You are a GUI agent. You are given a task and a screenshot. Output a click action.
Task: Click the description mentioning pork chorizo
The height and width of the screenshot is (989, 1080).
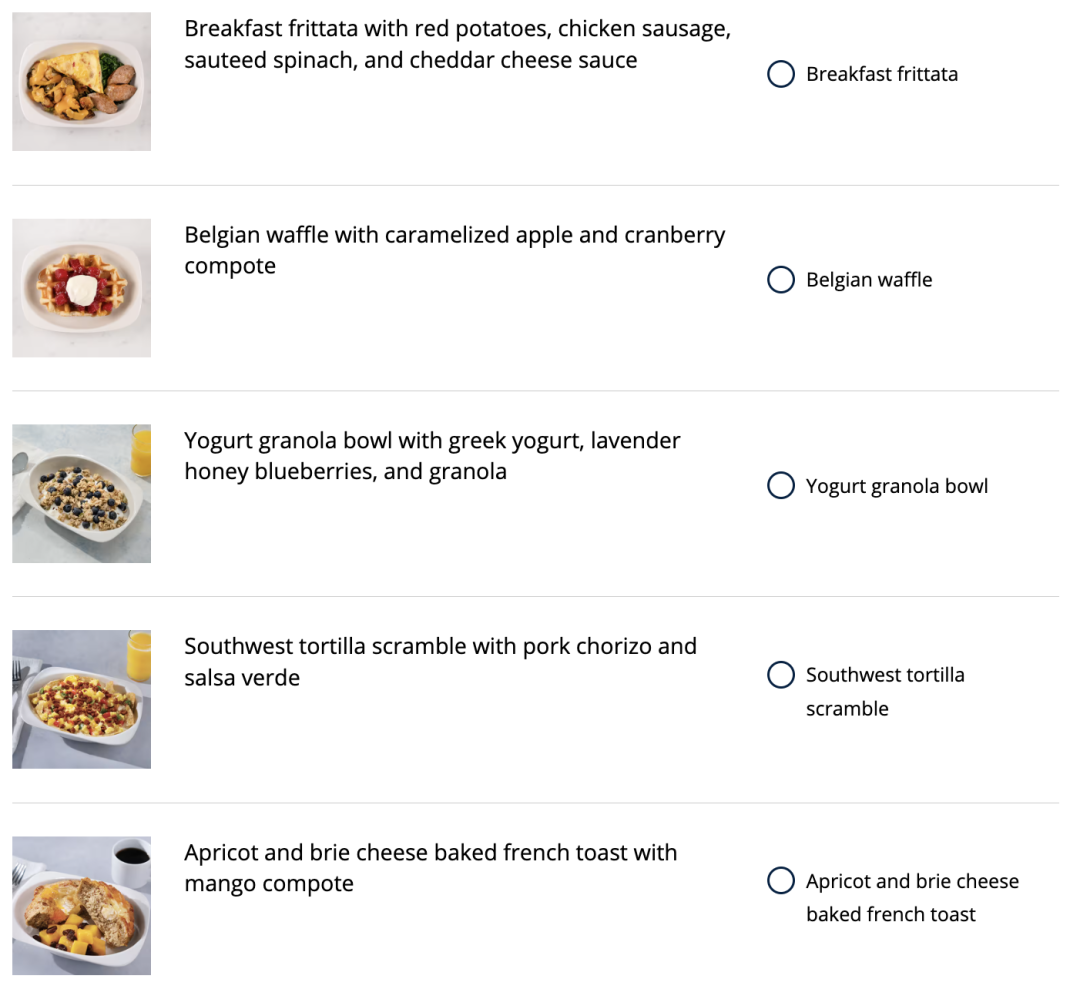440,662
